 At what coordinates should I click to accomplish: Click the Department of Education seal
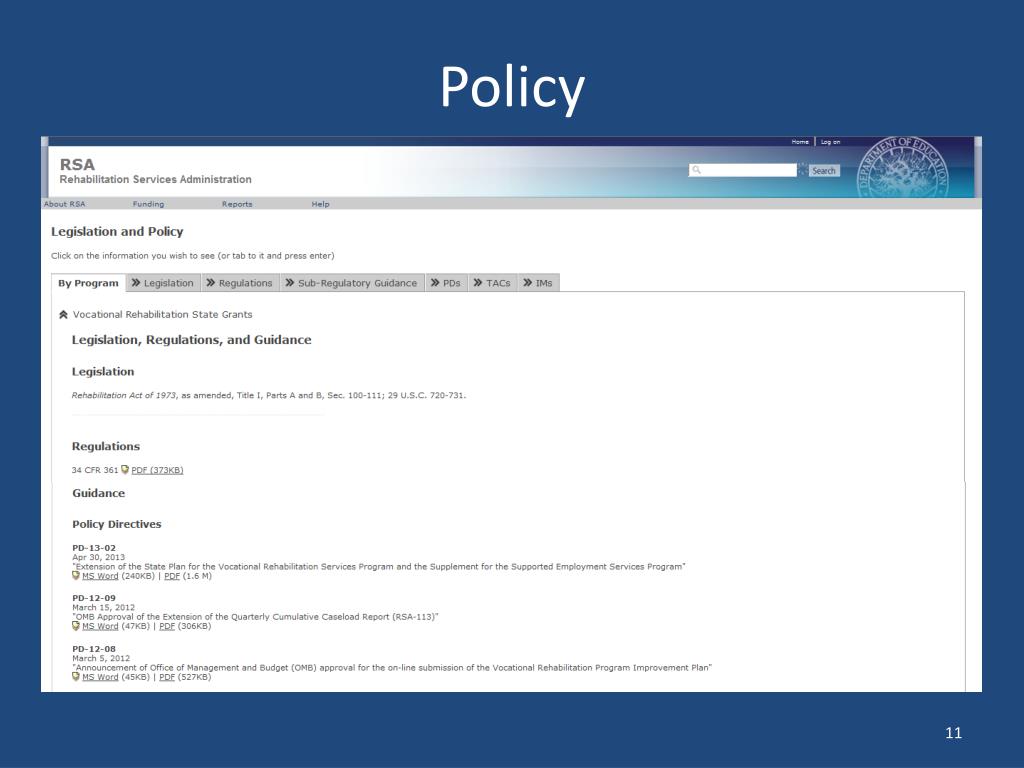coord(903,168)
